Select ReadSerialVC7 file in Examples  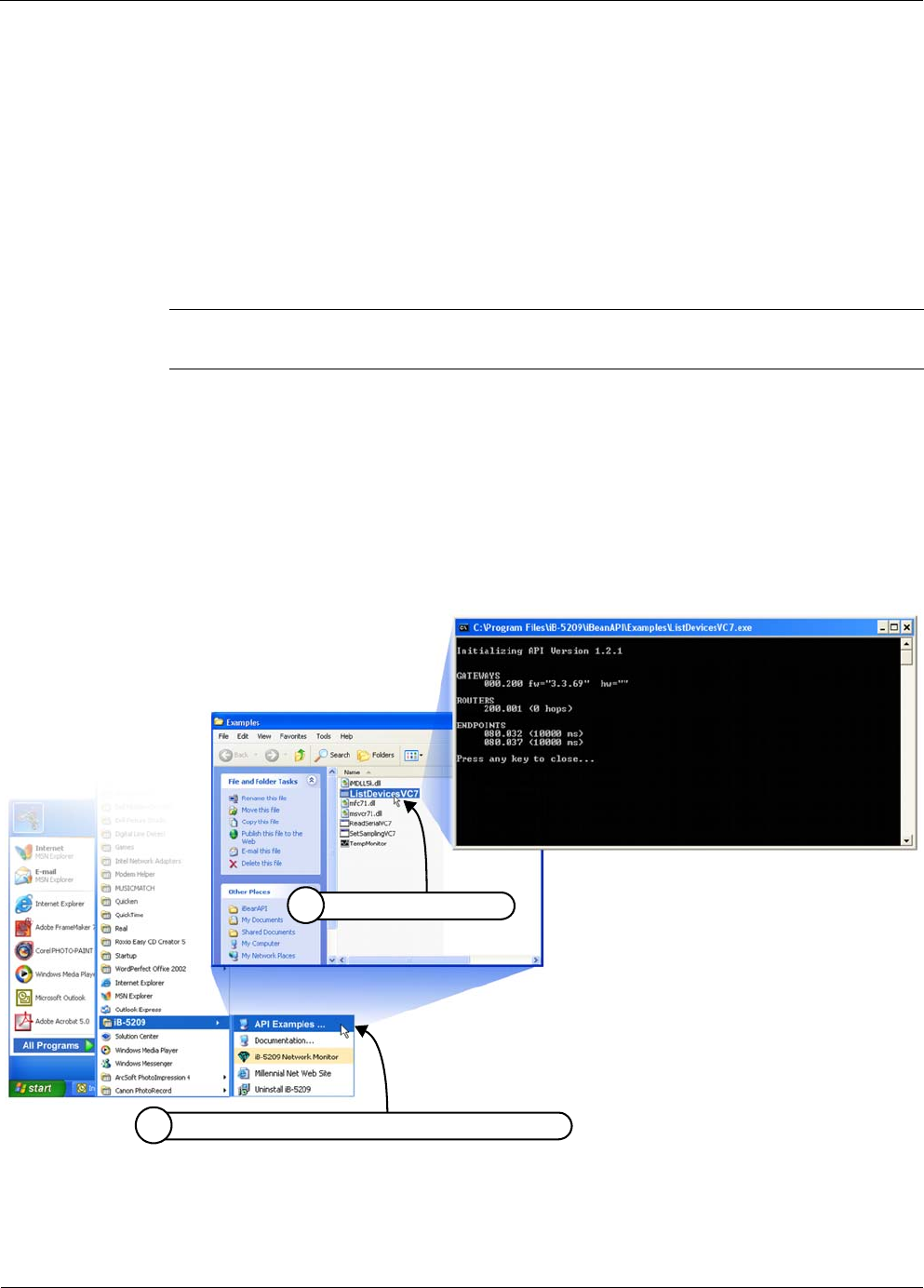pos(366,823)
